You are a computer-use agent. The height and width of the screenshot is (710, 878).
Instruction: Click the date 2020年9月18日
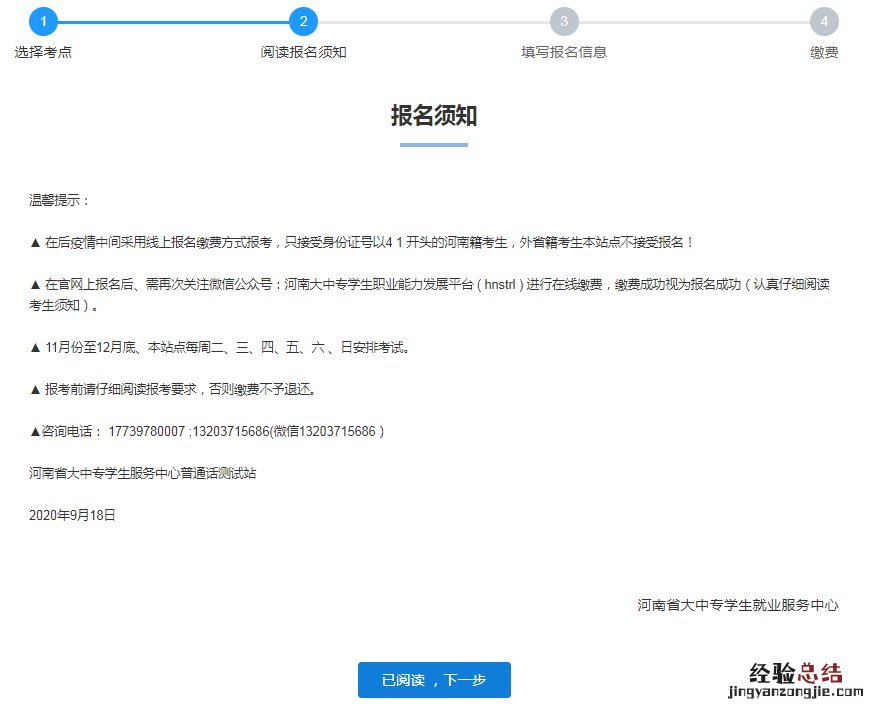point(73,515)
